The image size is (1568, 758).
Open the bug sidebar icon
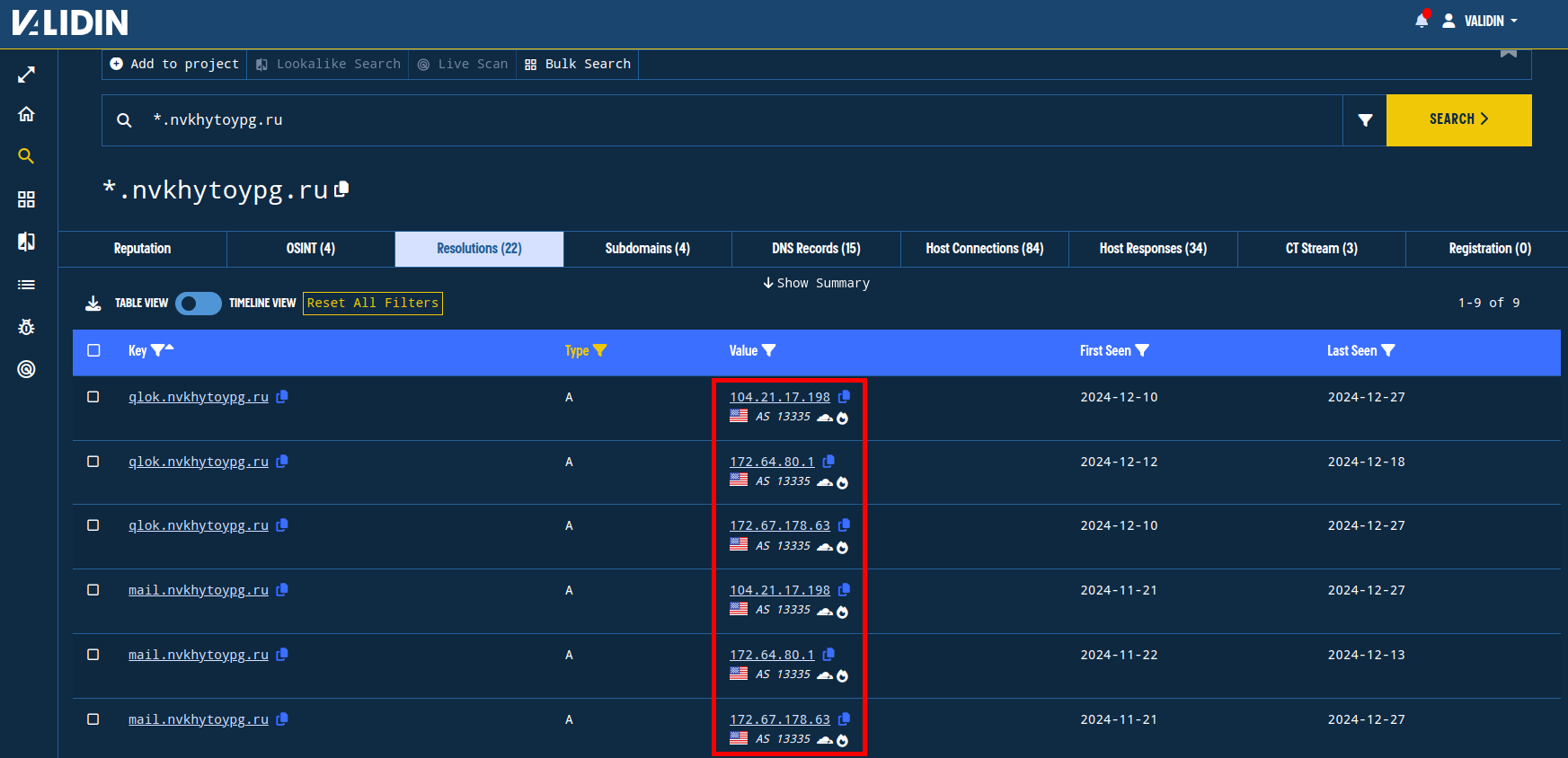tap(27, 327)
